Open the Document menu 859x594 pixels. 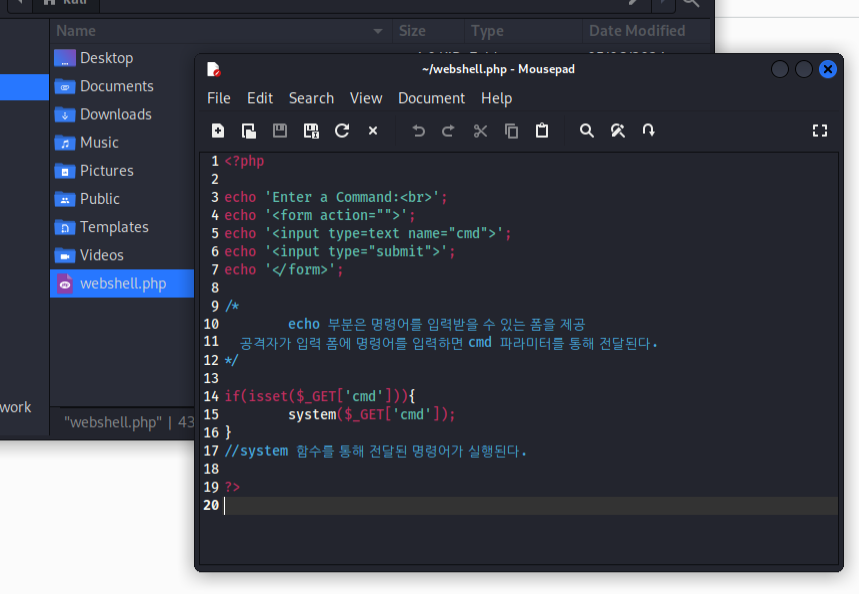431,98
